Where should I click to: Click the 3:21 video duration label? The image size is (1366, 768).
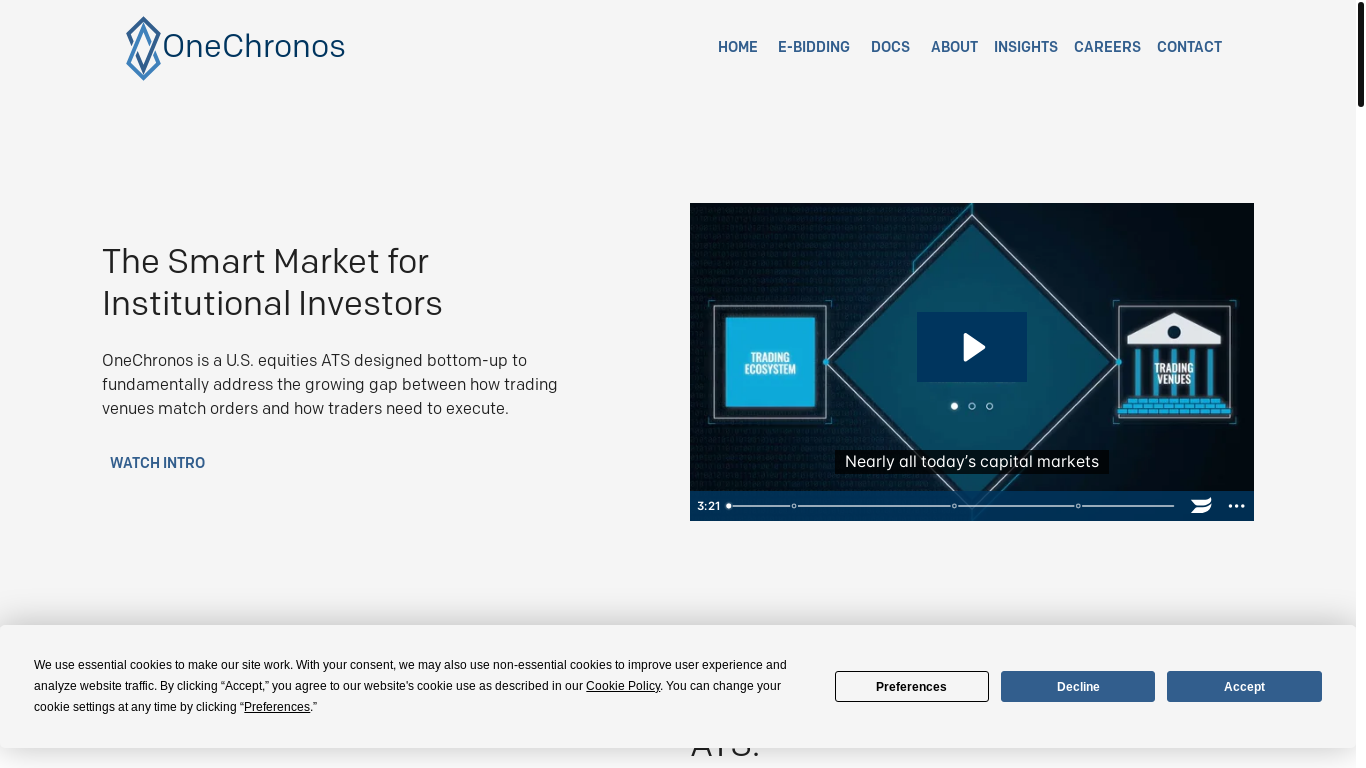pyautogui.click(x=709, y=506)
